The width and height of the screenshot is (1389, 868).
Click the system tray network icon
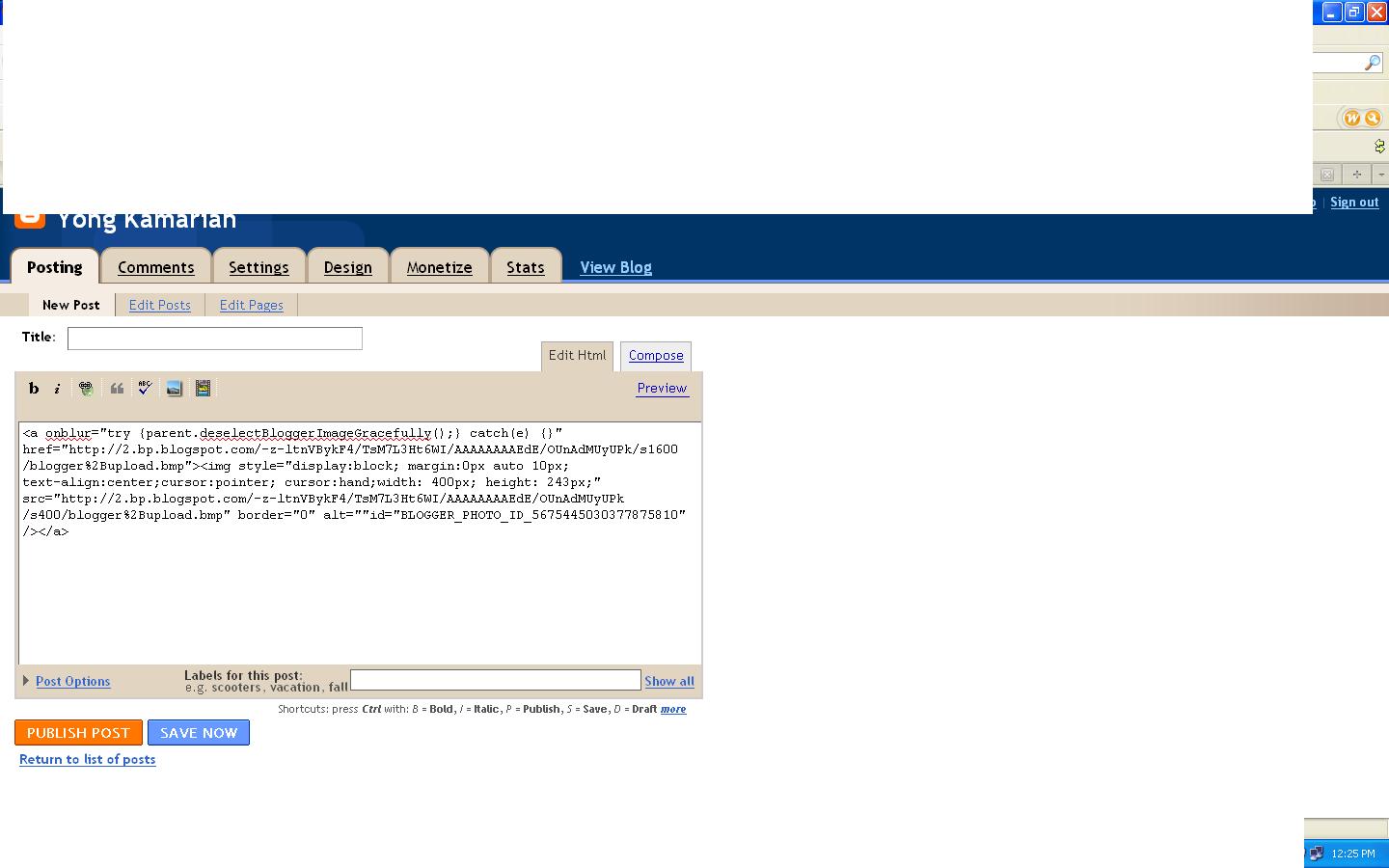click(1316, 854)
